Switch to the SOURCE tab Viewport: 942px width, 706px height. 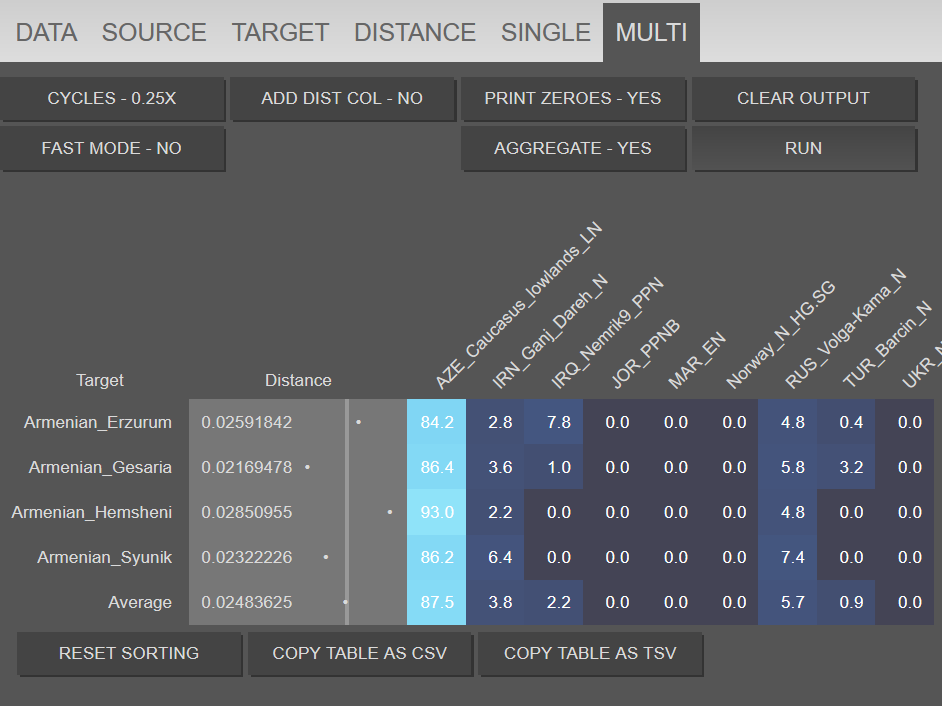click(154, 32)
